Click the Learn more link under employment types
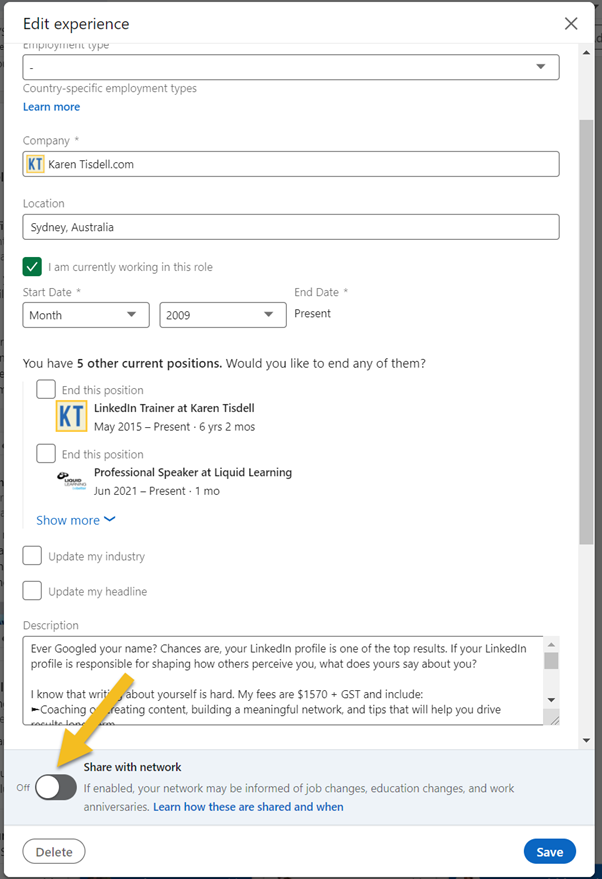 pos(52,107)
